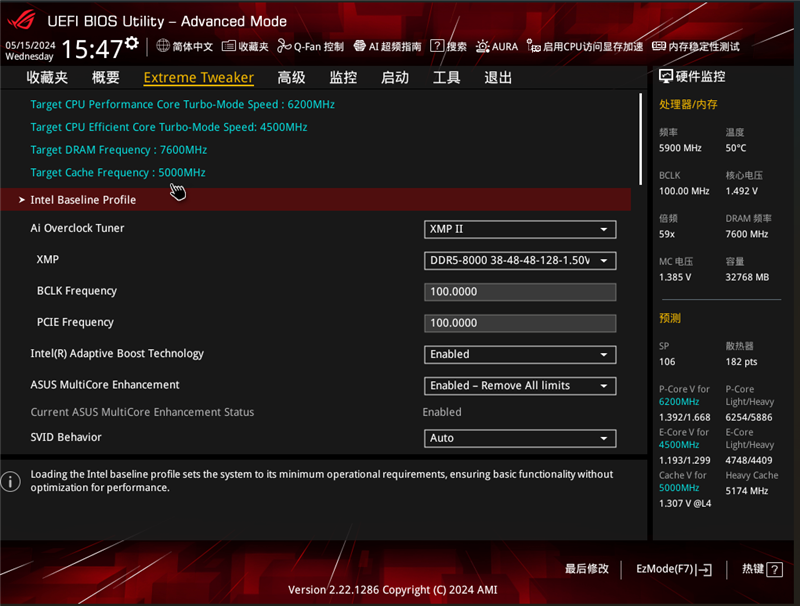Select the PCIE Frequency label
Screen dimensions: 800x606
pos(75,322)
